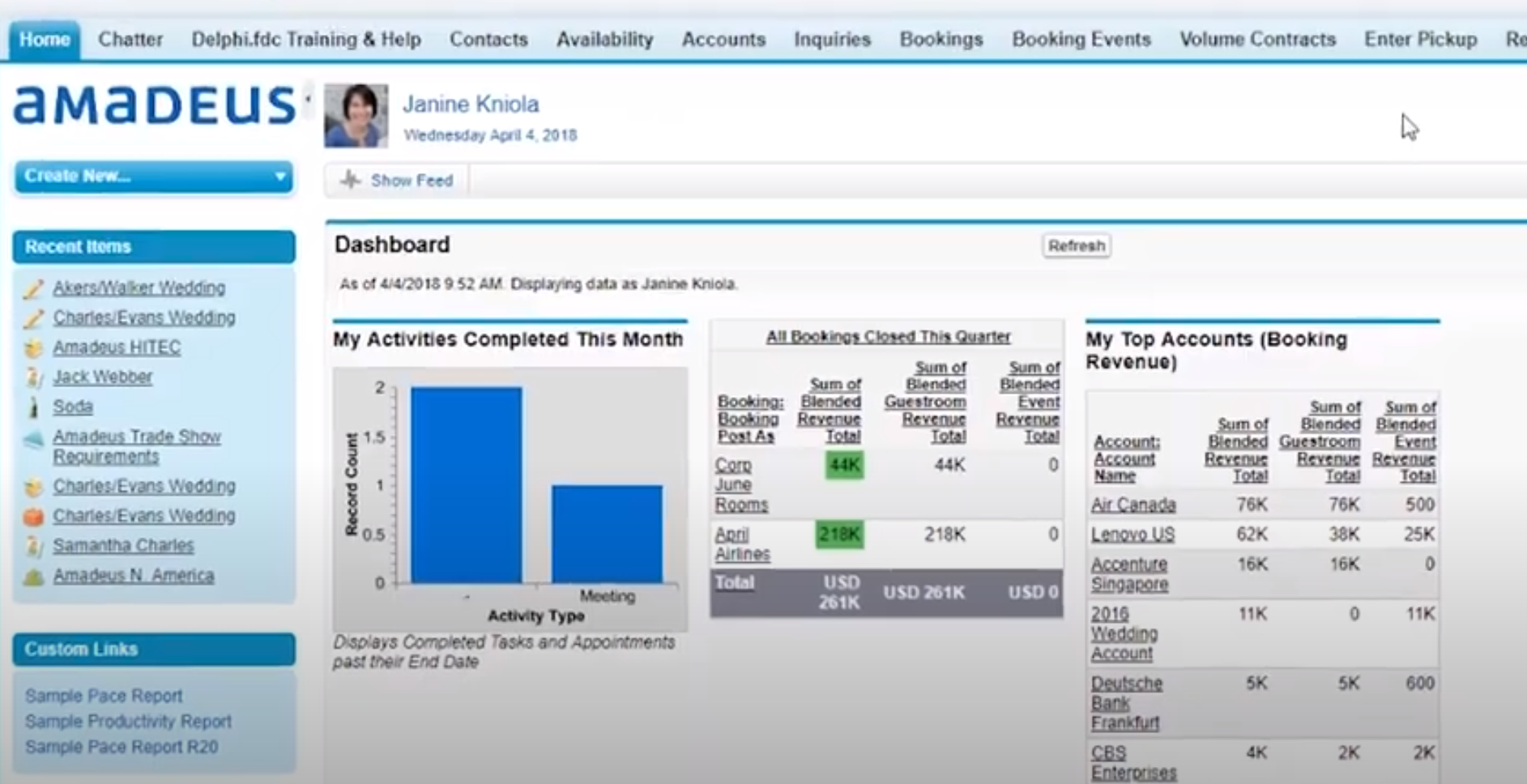Open the Booking Events tab
The image size is (1527, 784).
click(x=1081, y=39)
